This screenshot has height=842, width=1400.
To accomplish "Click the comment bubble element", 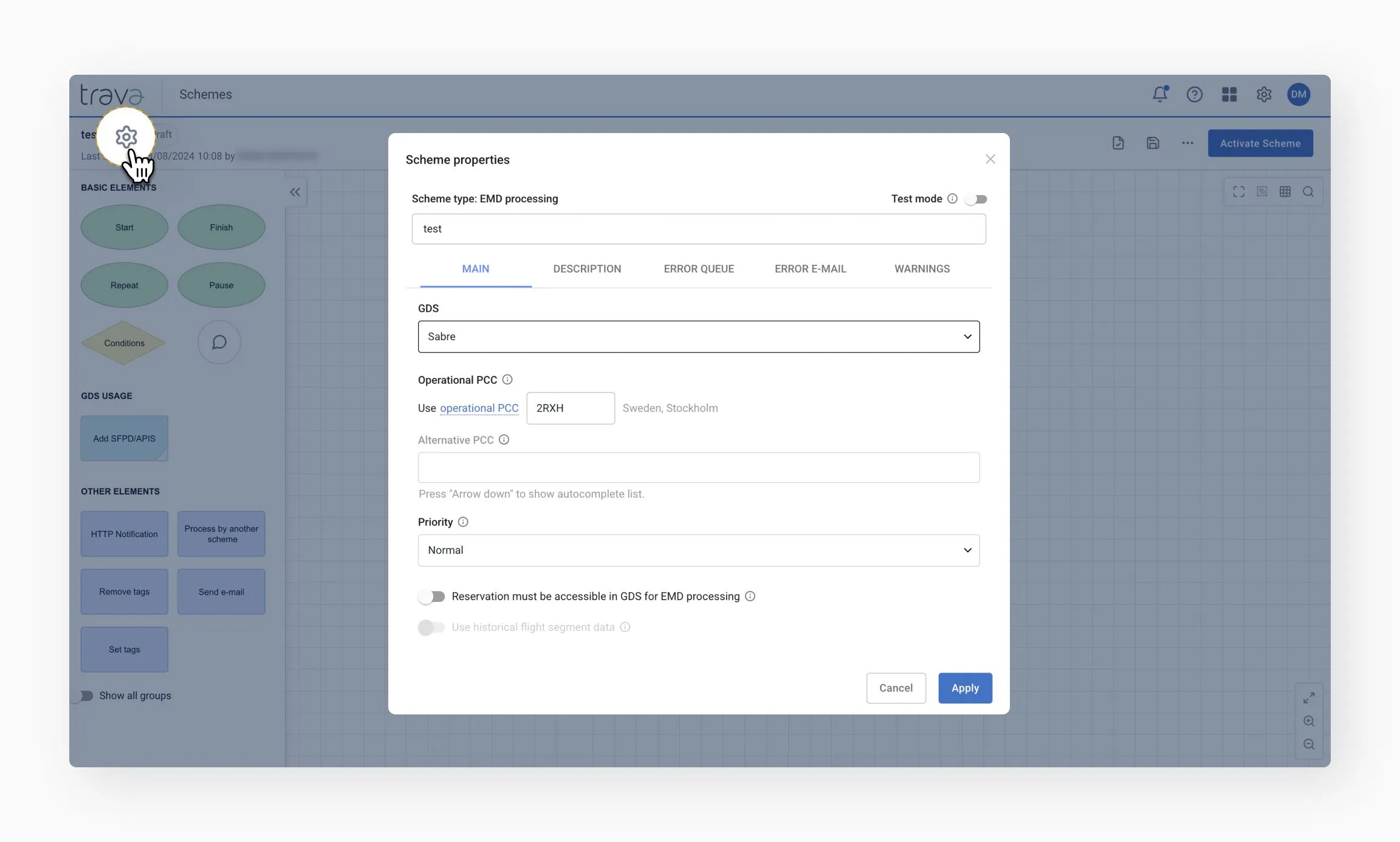I will tap(219, 343).
